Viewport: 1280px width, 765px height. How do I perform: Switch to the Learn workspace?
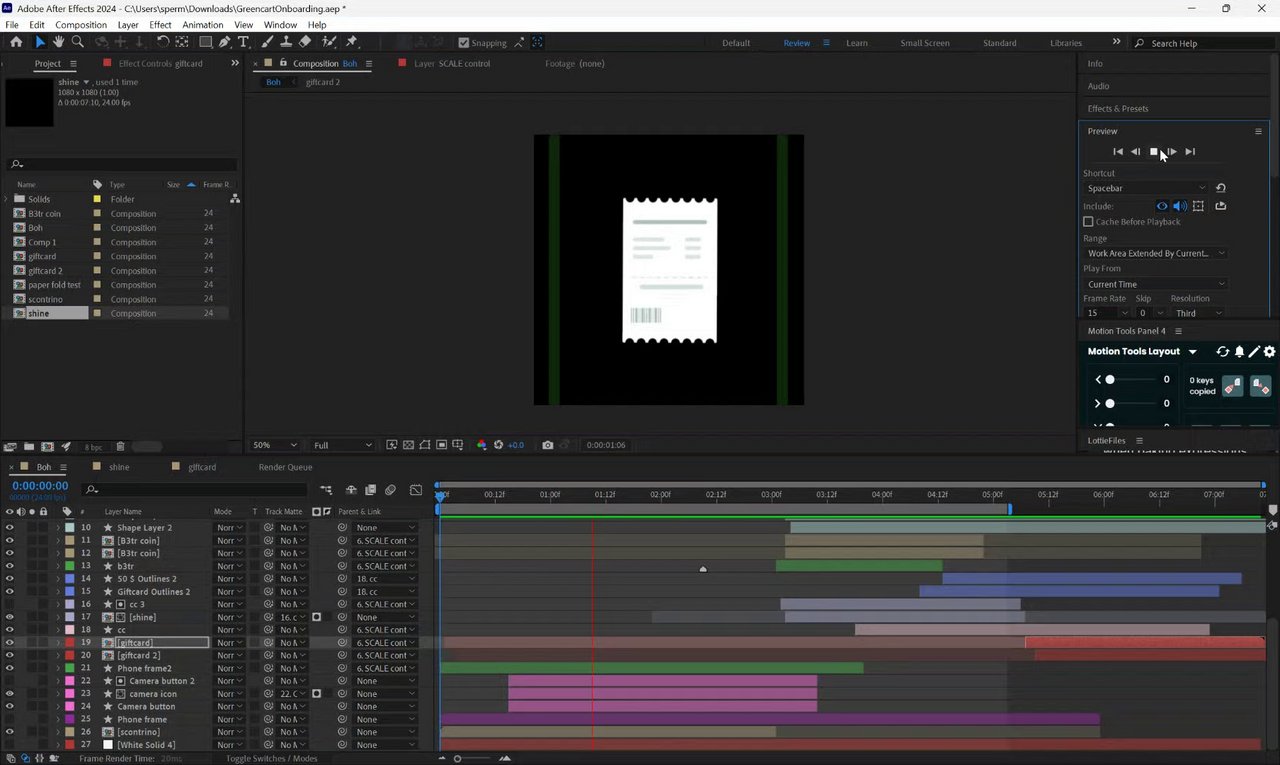(x=856, y=43)
